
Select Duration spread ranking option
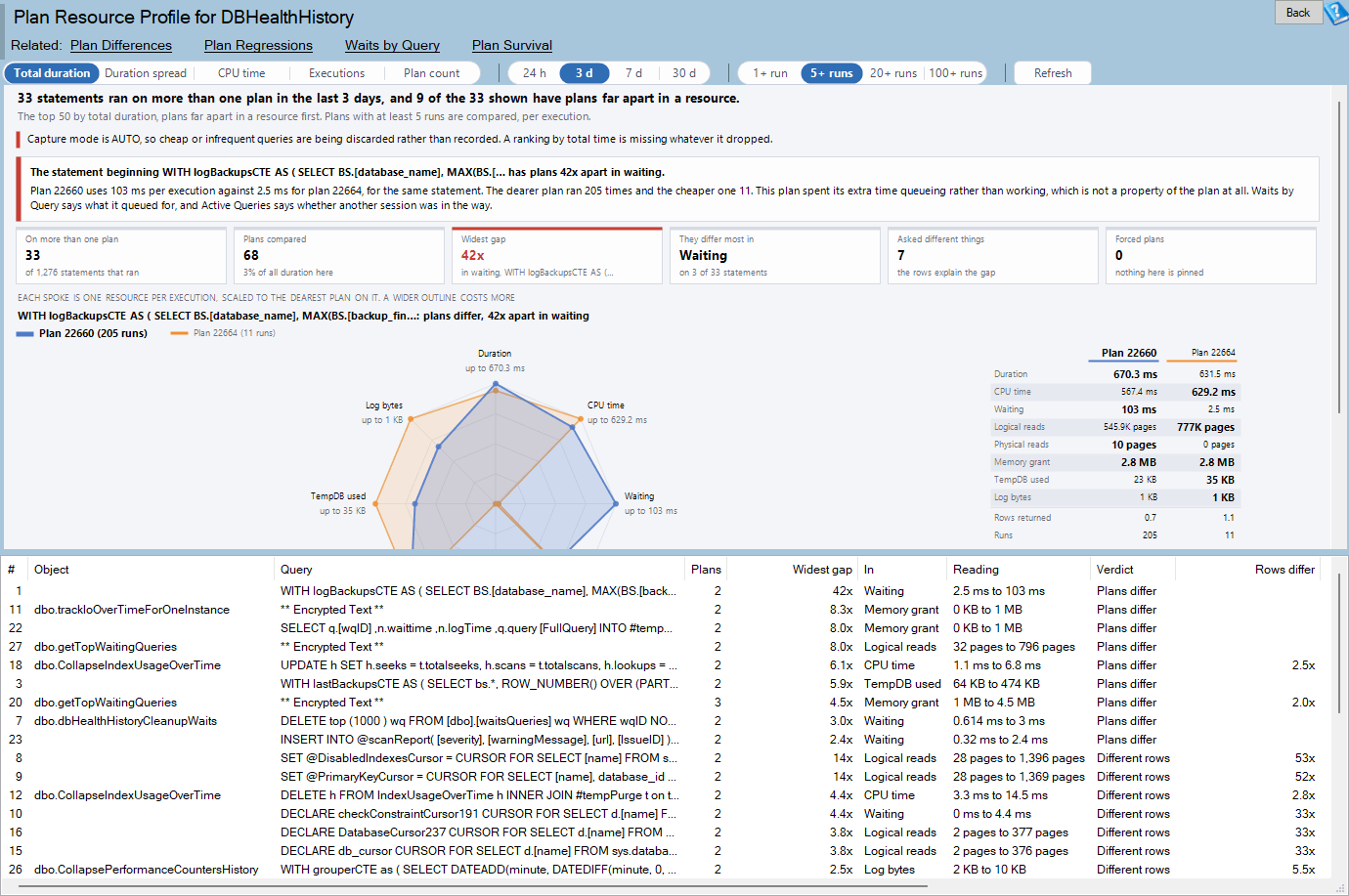tap(146, 73)
